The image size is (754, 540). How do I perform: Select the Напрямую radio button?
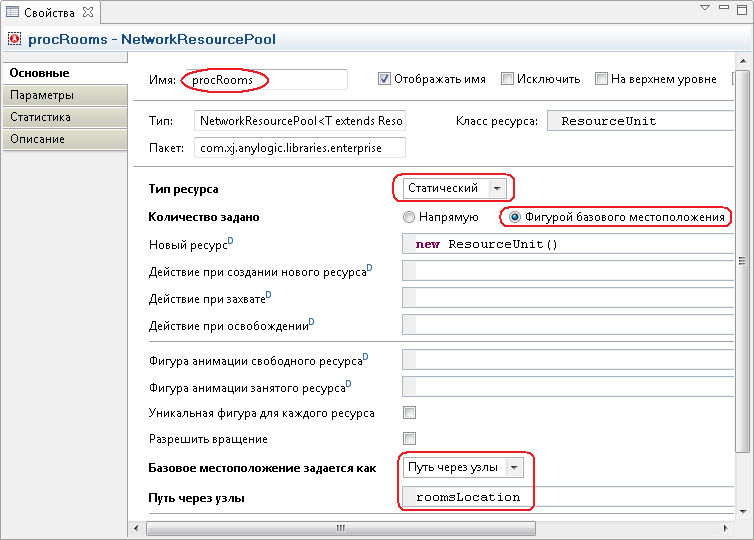(x=408, y=217)
